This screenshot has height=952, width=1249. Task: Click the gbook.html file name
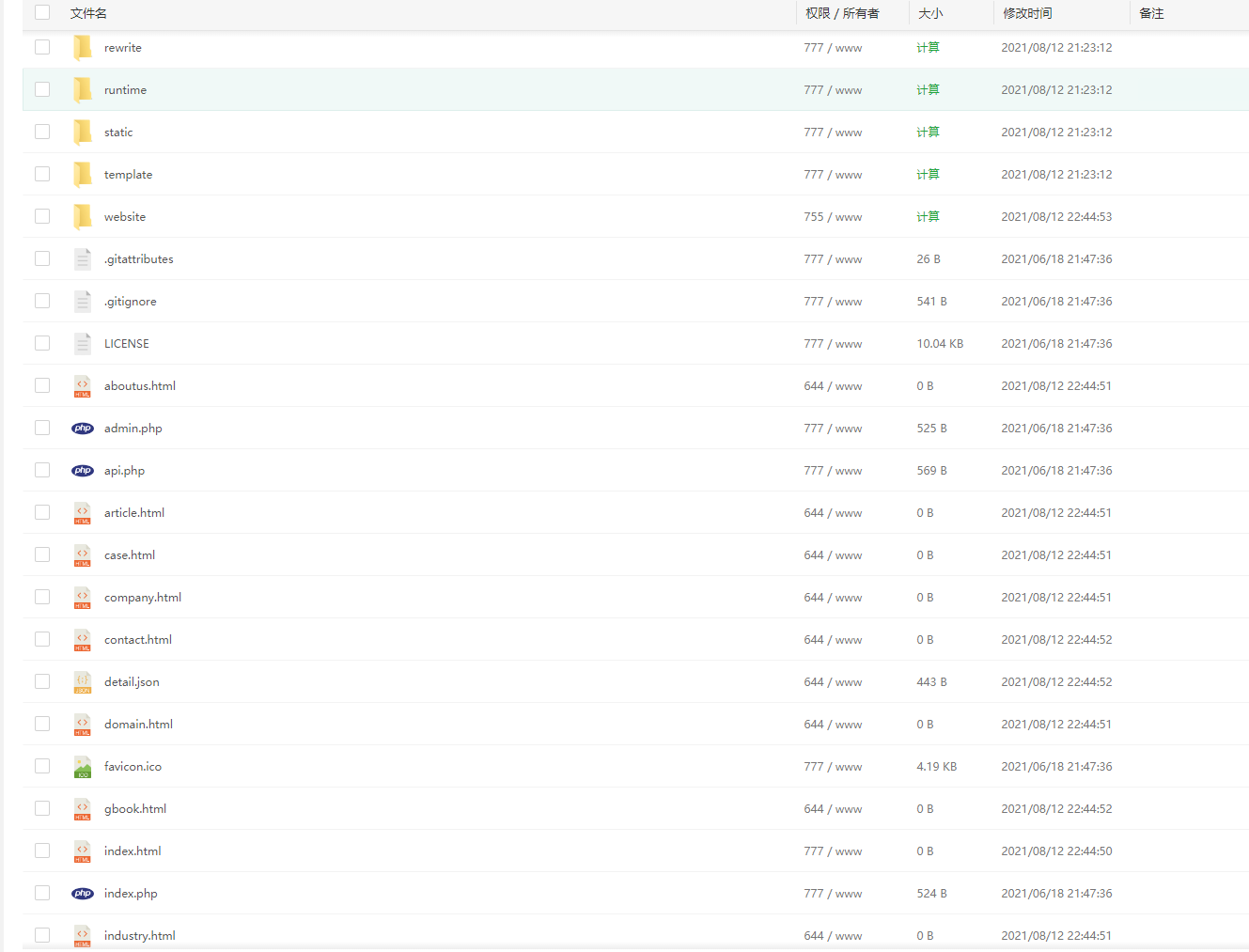pos(135,809)
